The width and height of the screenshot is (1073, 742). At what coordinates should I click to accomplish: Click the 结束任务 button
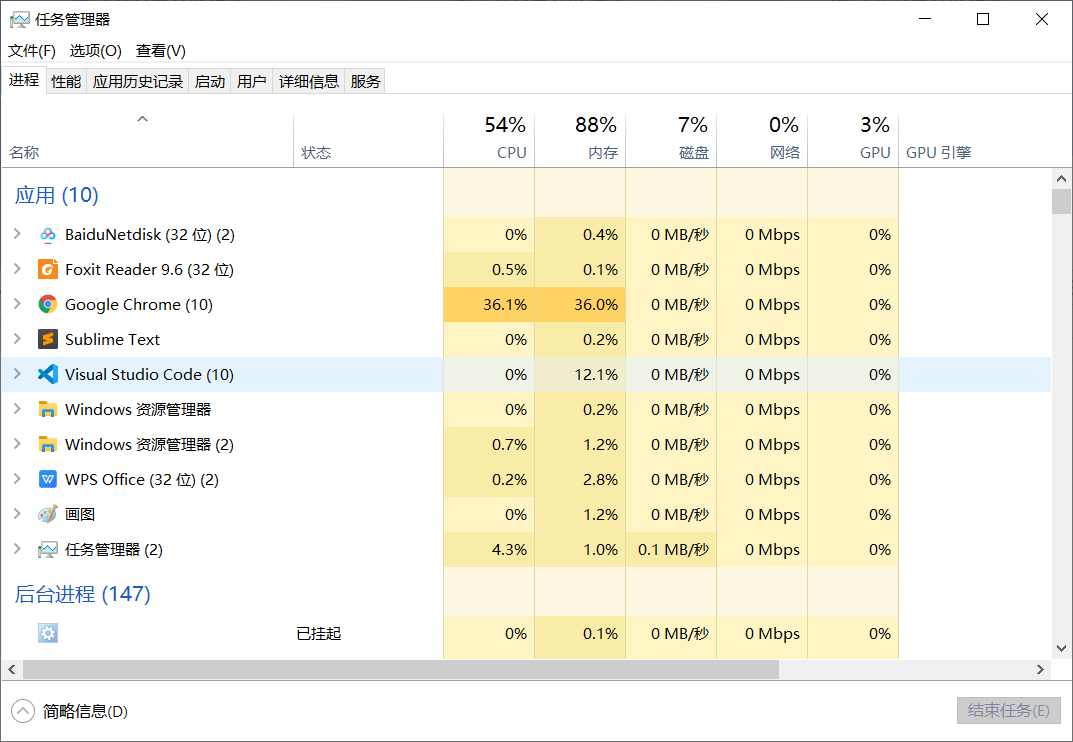pos(1008,711)
